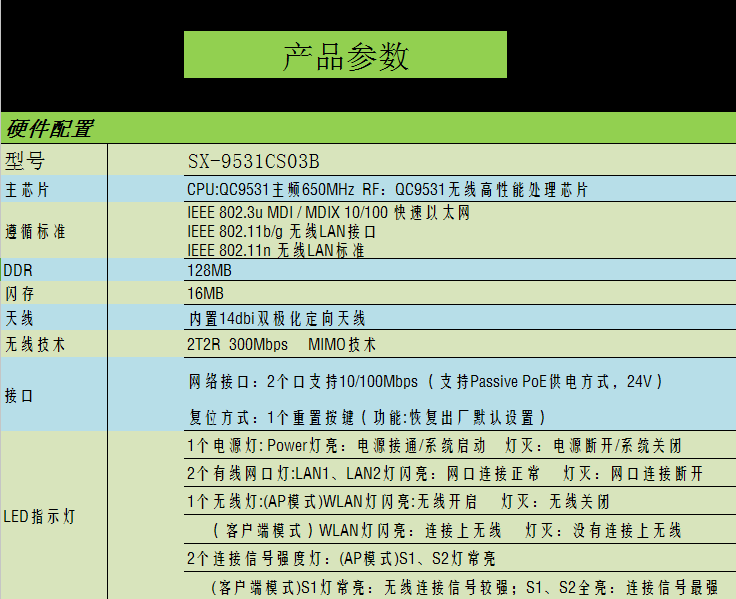Click the 遵循标准 label cell
736x599 pixels.
(35, 231)
